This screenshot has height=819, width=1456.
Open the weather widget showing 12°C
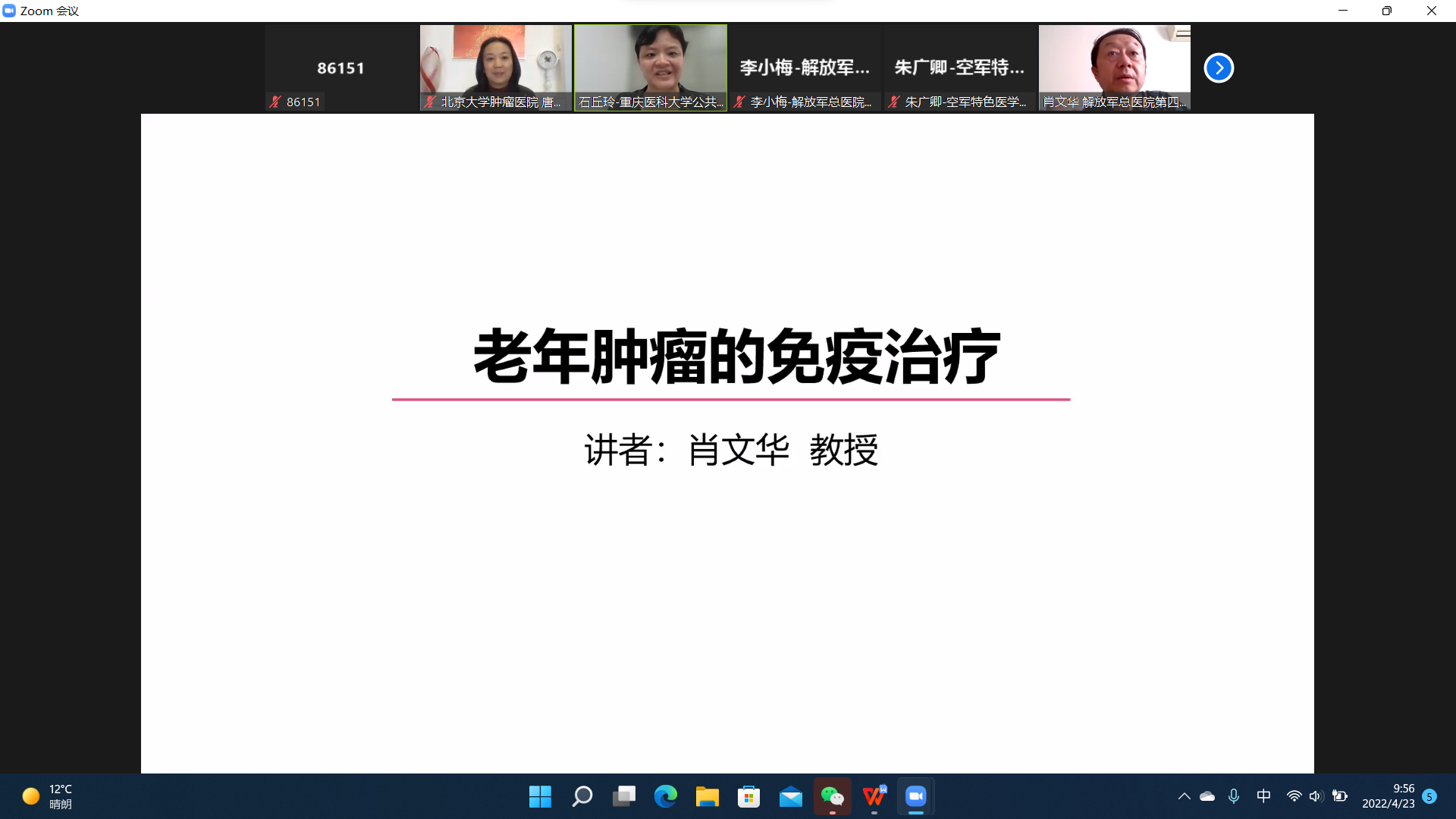(47, 796)
